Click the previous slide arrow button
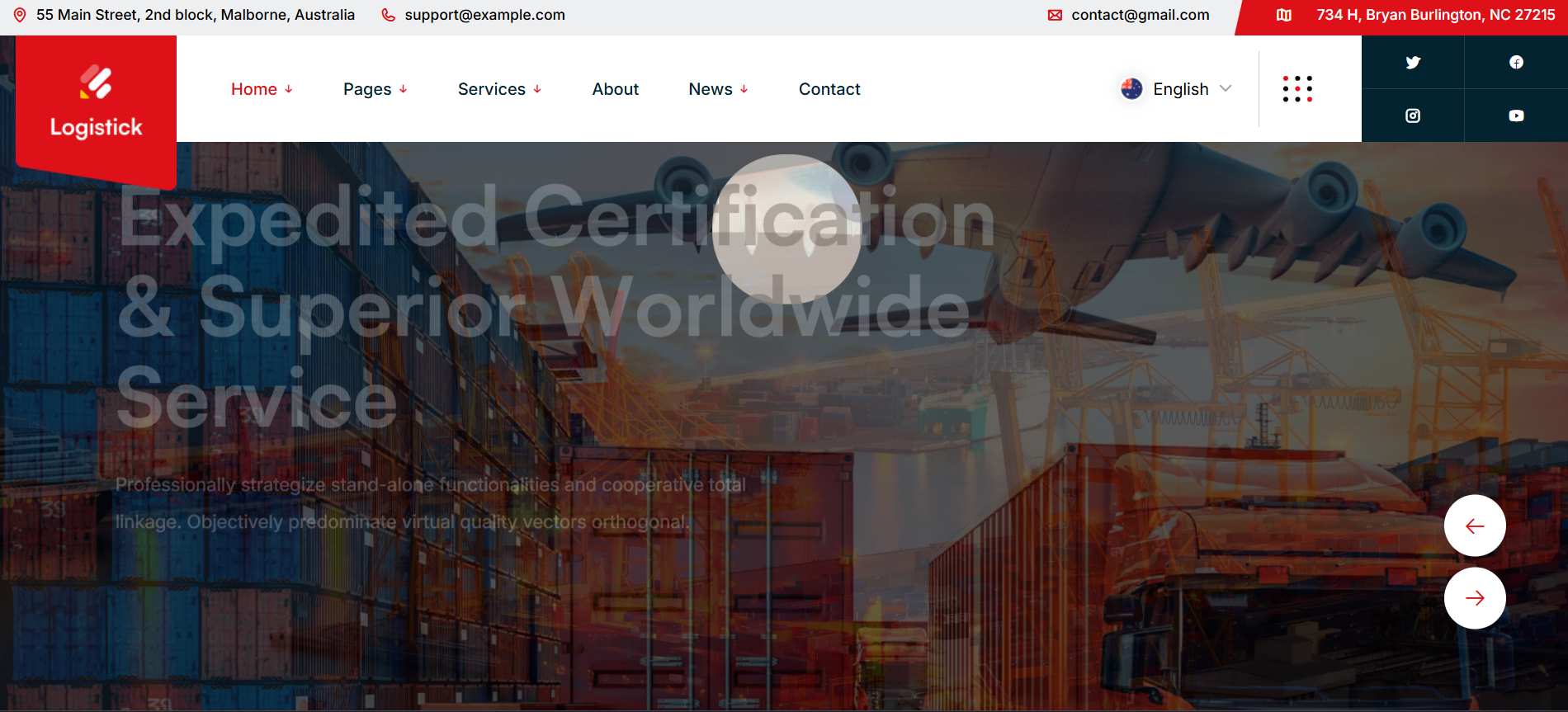Image resolution: width=1568 pixels, height=712 pixels. click(1475, 526)
